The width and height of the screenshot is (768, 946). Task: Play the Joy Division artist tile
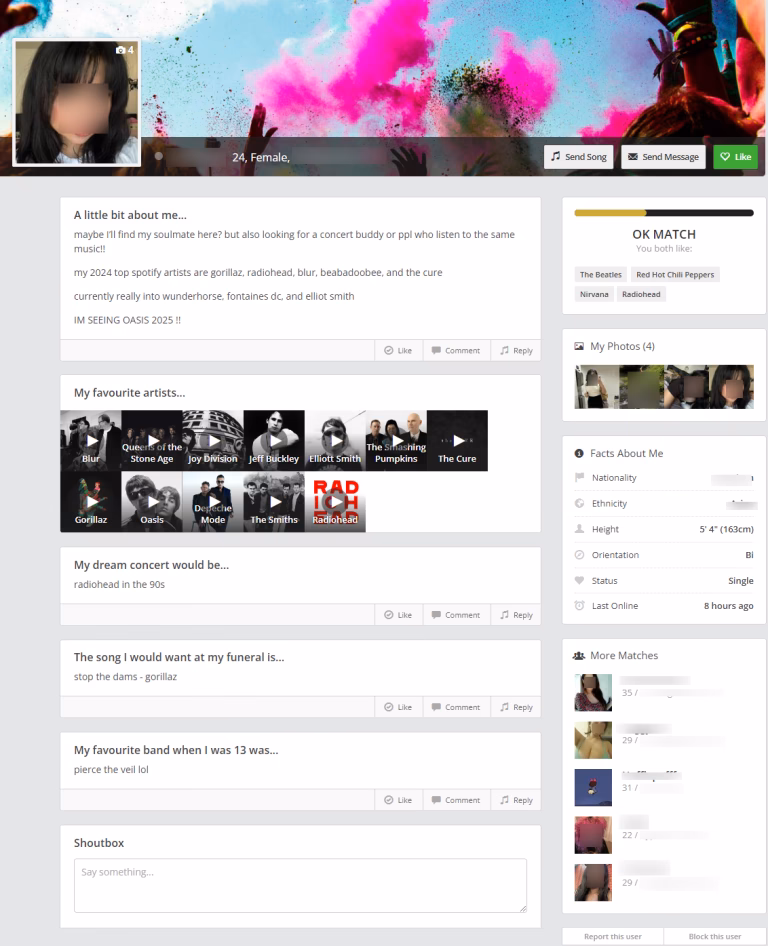pyautogui.click(x=213, y=440)
